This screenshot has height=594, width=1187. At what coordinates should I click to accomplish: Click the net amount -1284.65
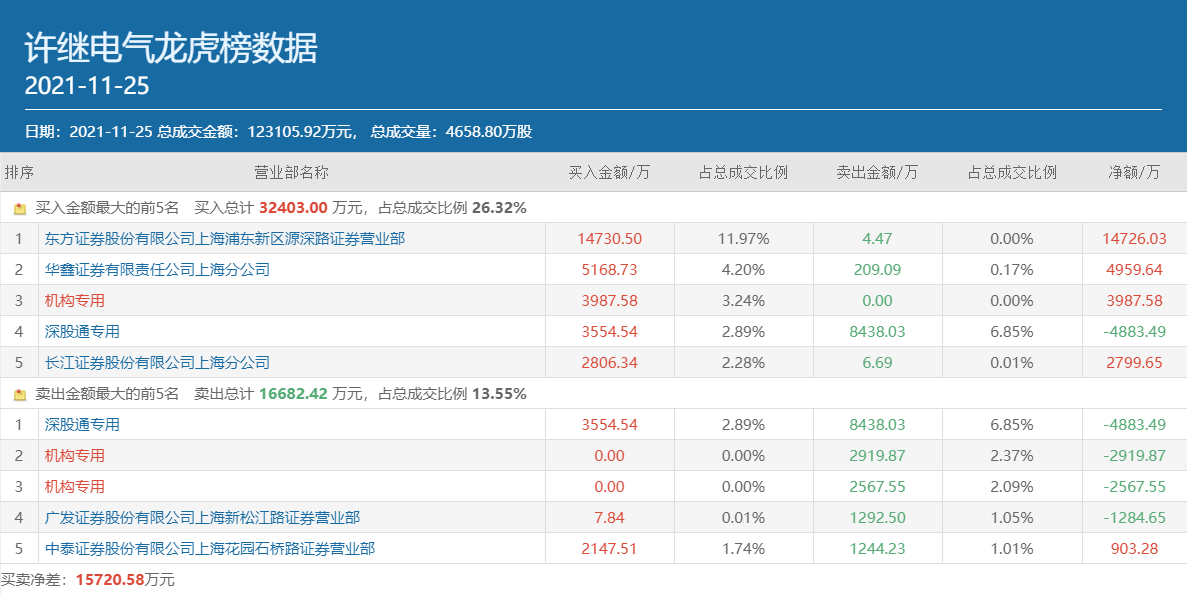pyautogui.click(x=1134, y=518)
